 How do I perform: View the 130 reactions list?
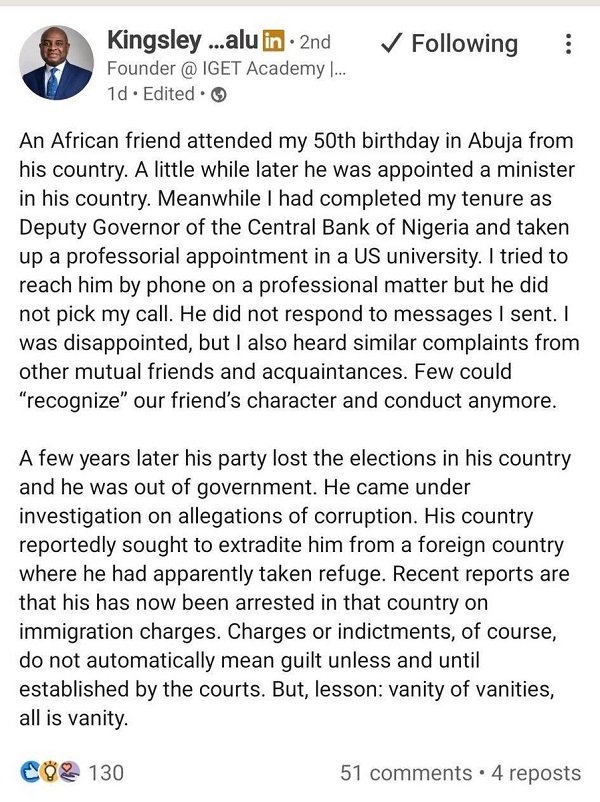pos(106,773)
